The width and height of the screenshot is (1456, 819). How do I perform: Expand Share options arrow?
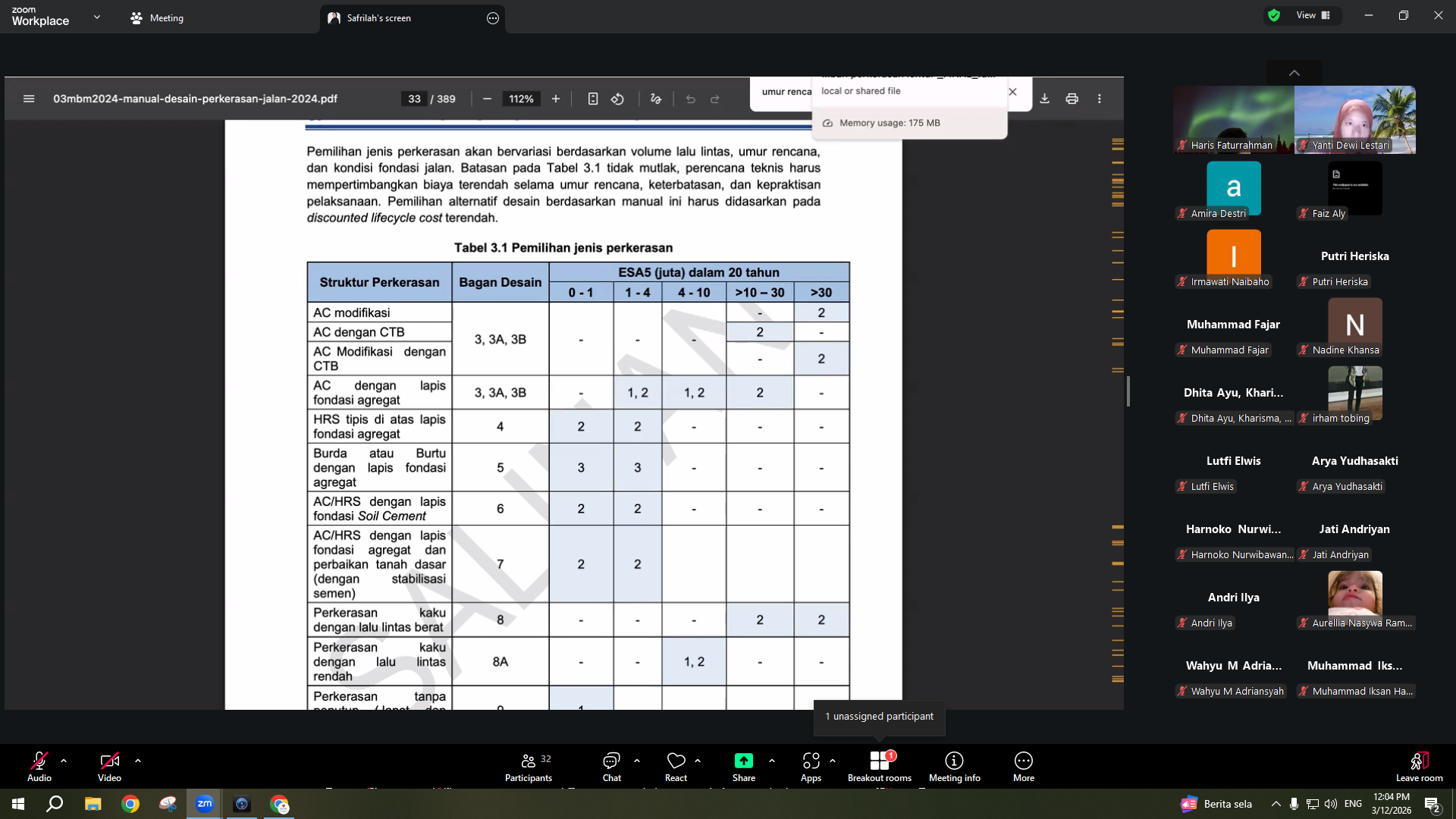point(772,761)
